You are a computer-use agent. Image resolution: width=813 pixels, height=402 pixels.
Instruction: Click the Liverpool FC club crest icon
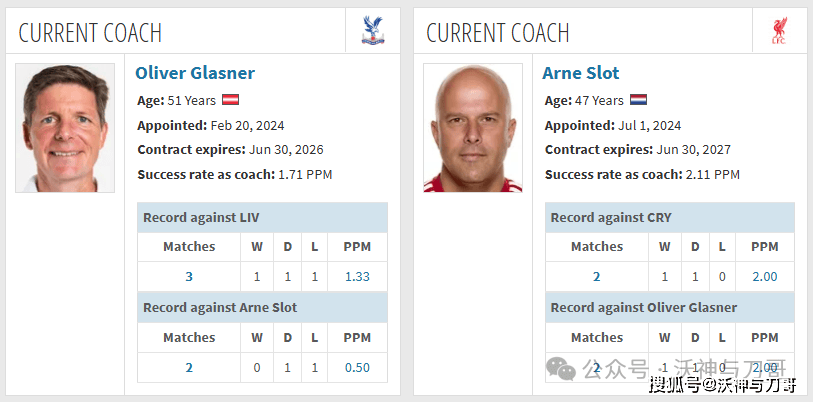click(x=779, y=31)
